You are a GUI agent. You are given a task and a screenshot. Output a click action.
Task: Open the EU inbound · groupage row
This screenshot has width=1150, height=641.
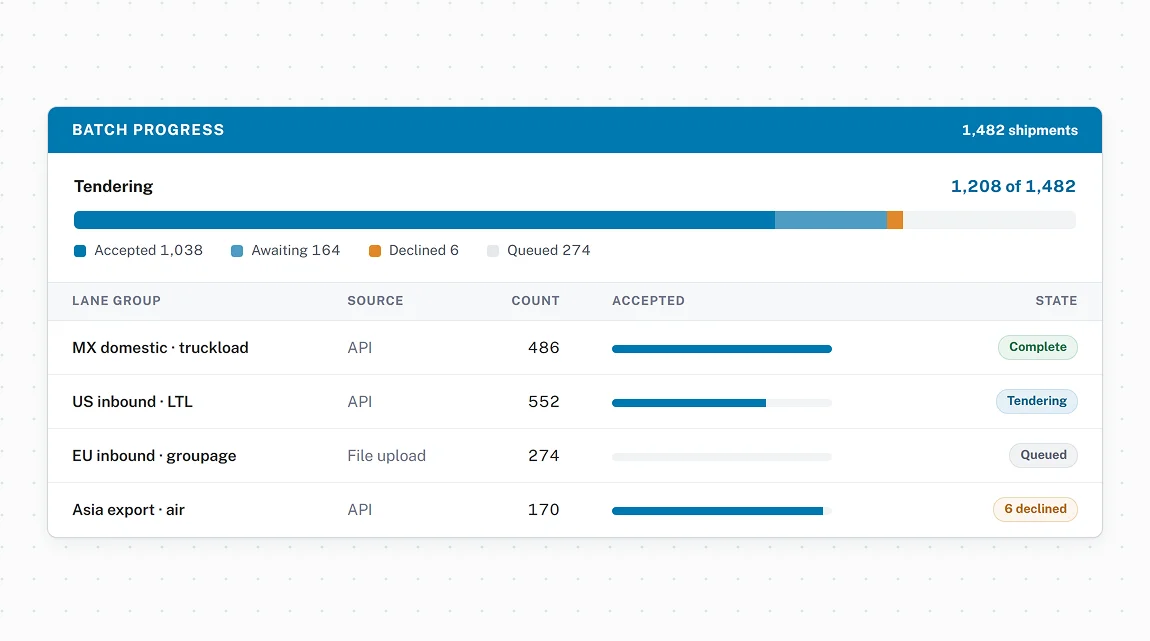pos(575,455)
